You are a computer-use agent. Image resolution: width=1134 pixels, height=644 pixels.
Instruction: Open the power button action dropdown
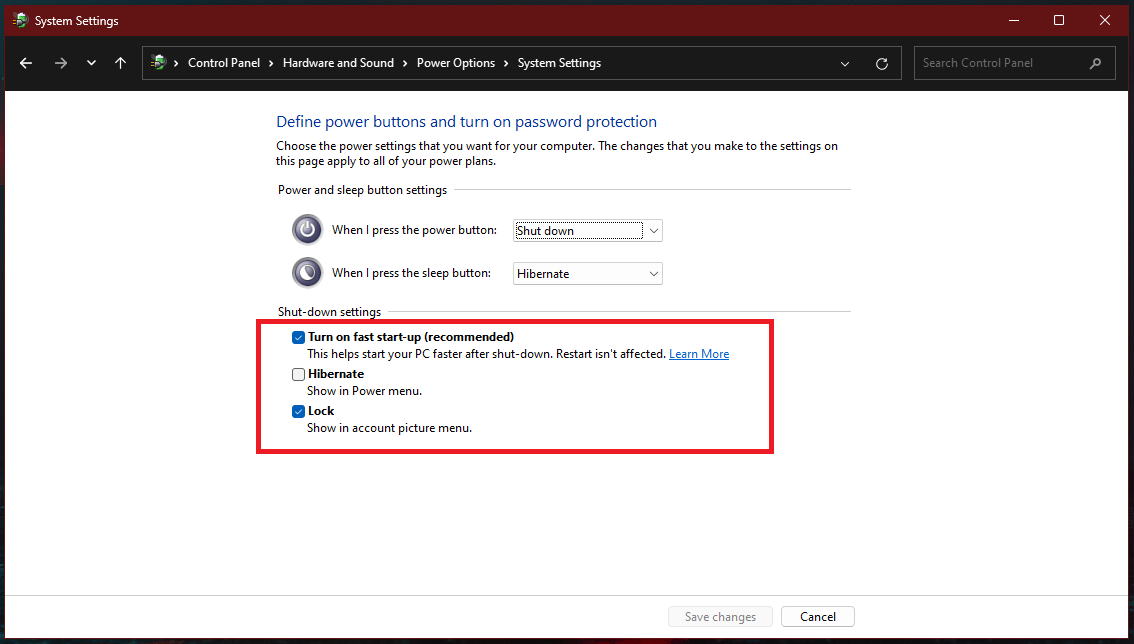[x=587, y=231]
